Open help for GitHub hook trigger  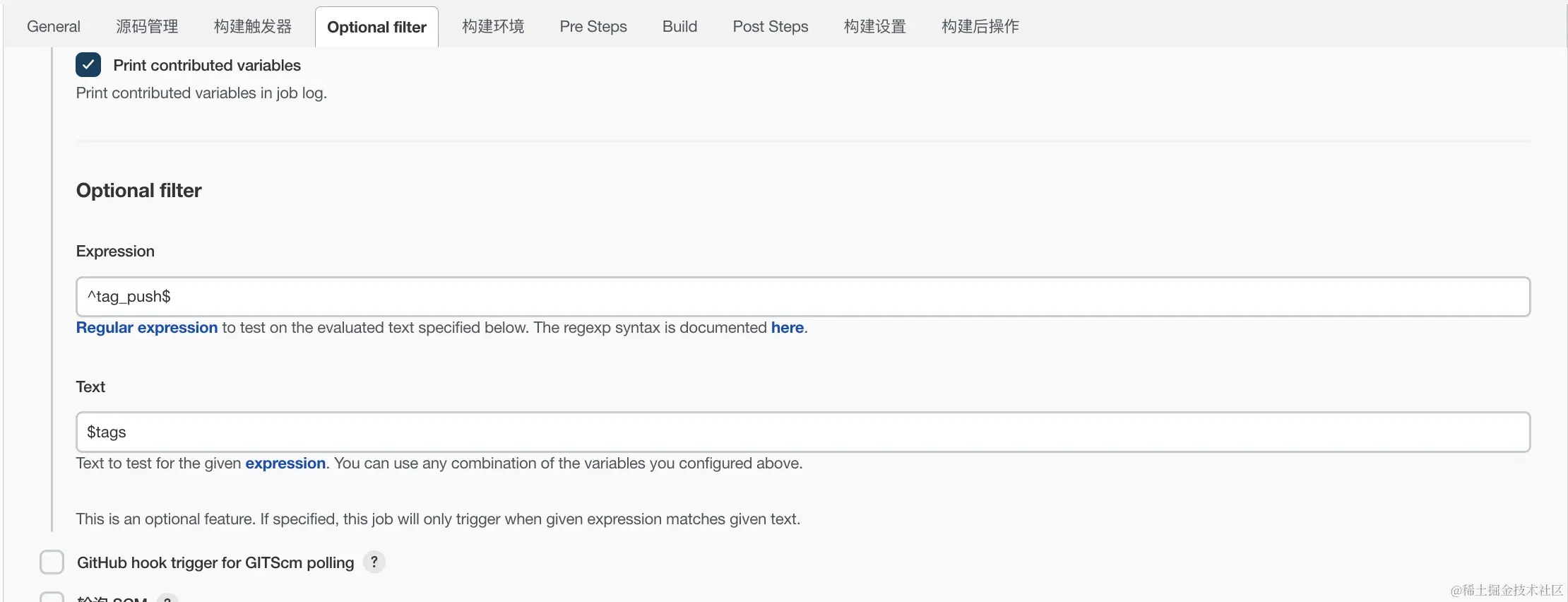tap(374, 562)
